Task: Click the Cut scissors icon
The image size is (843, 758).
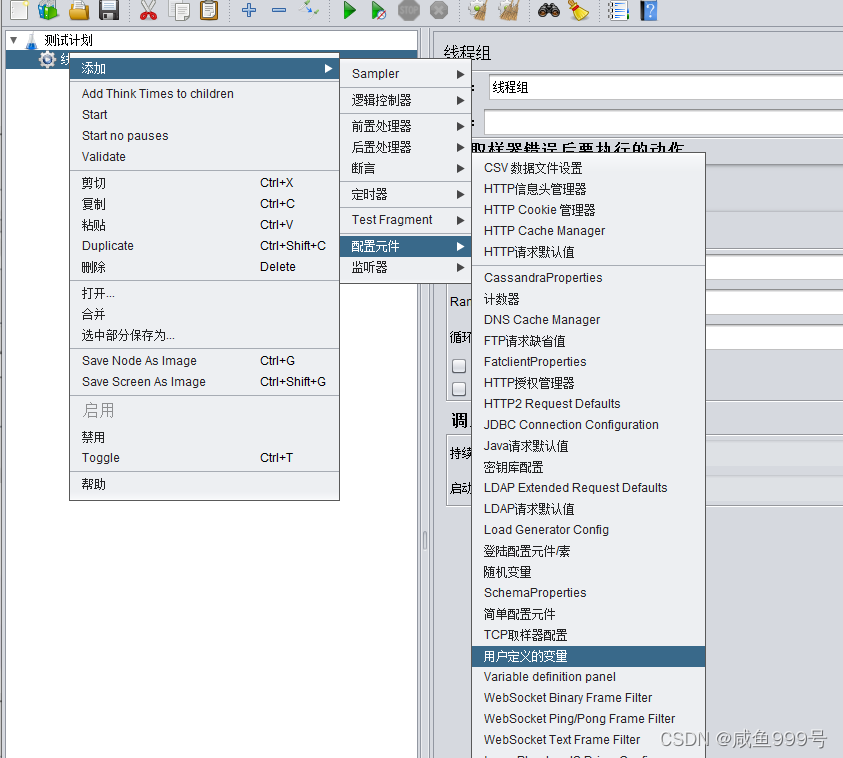Action: (148, 10)
